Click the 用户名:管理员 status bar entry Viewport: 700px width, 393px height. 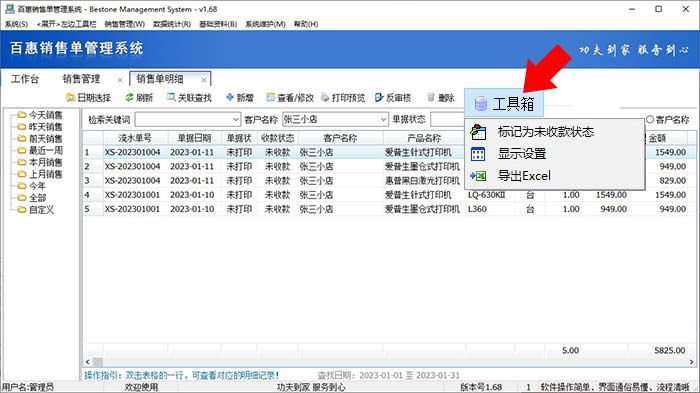28,387
